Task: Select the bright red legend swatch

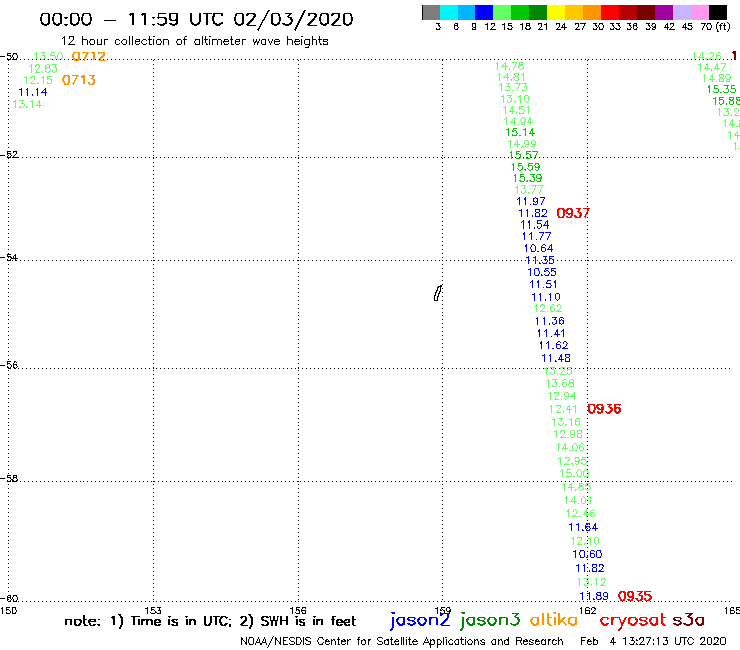Action: (x=610, y=12)
